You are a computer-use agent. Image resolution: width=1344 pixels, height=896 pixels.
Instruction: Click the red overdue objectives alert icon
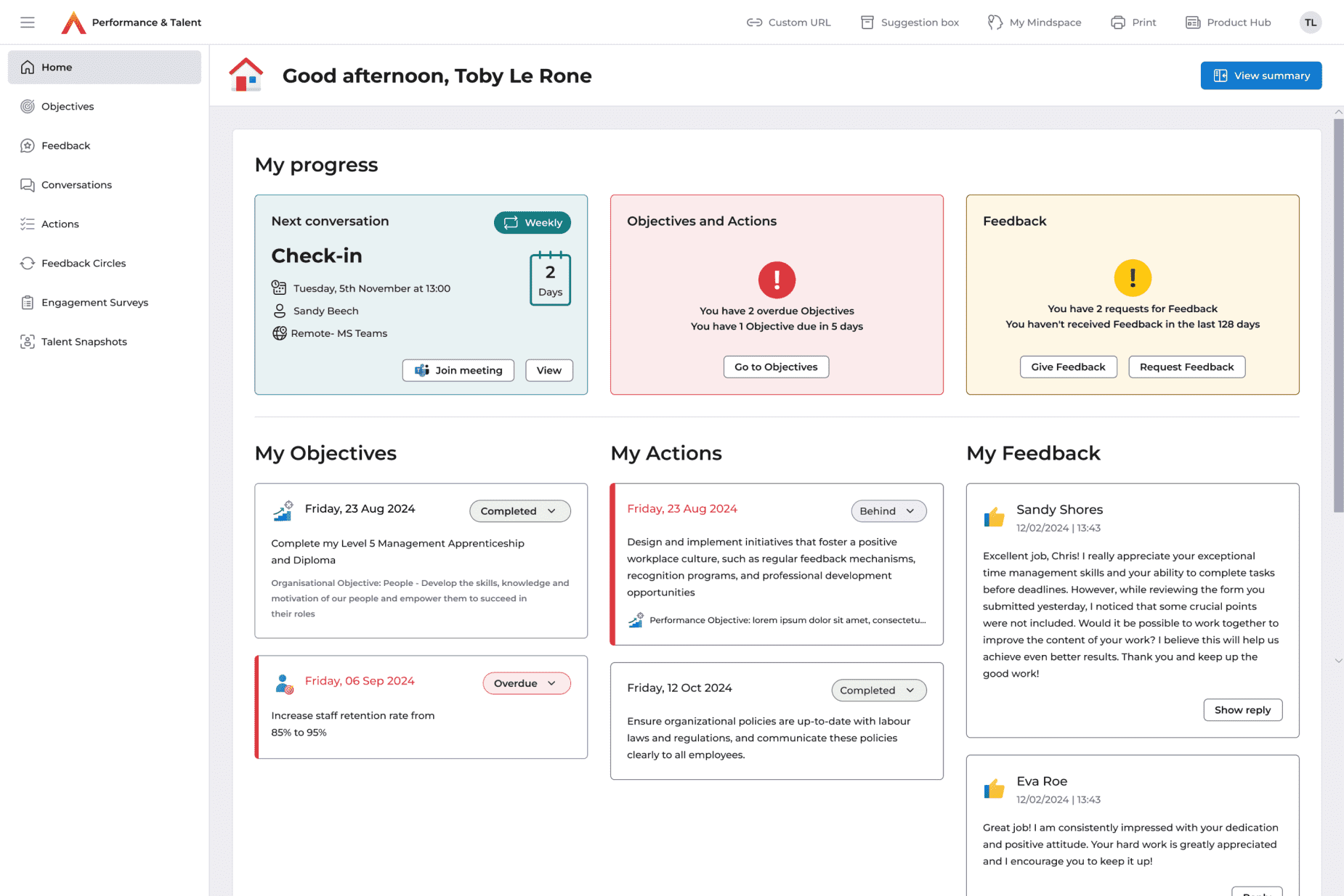[x=777, y=280]
